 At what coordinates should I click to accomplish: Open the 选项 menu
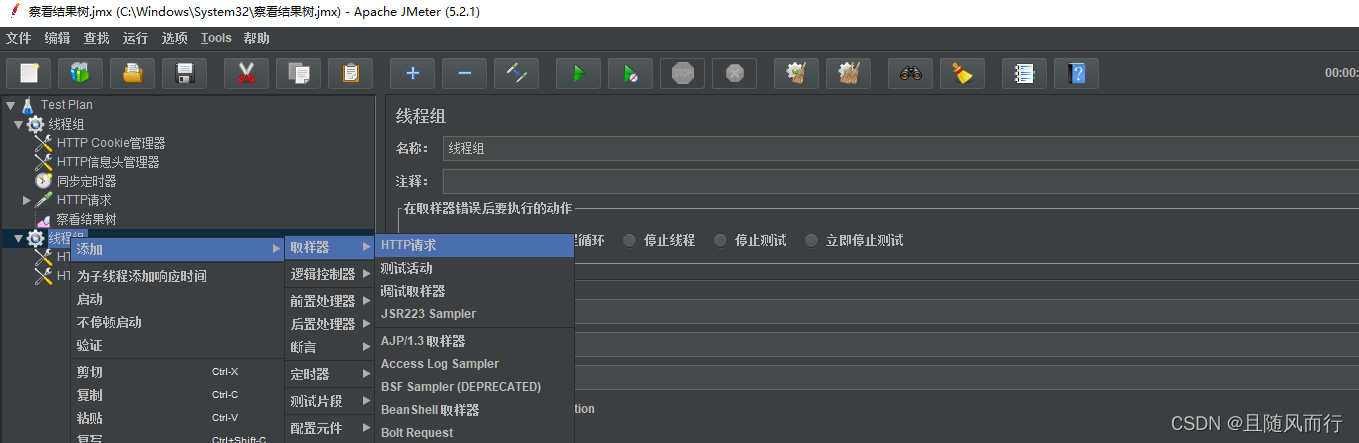tap(175, 38)
